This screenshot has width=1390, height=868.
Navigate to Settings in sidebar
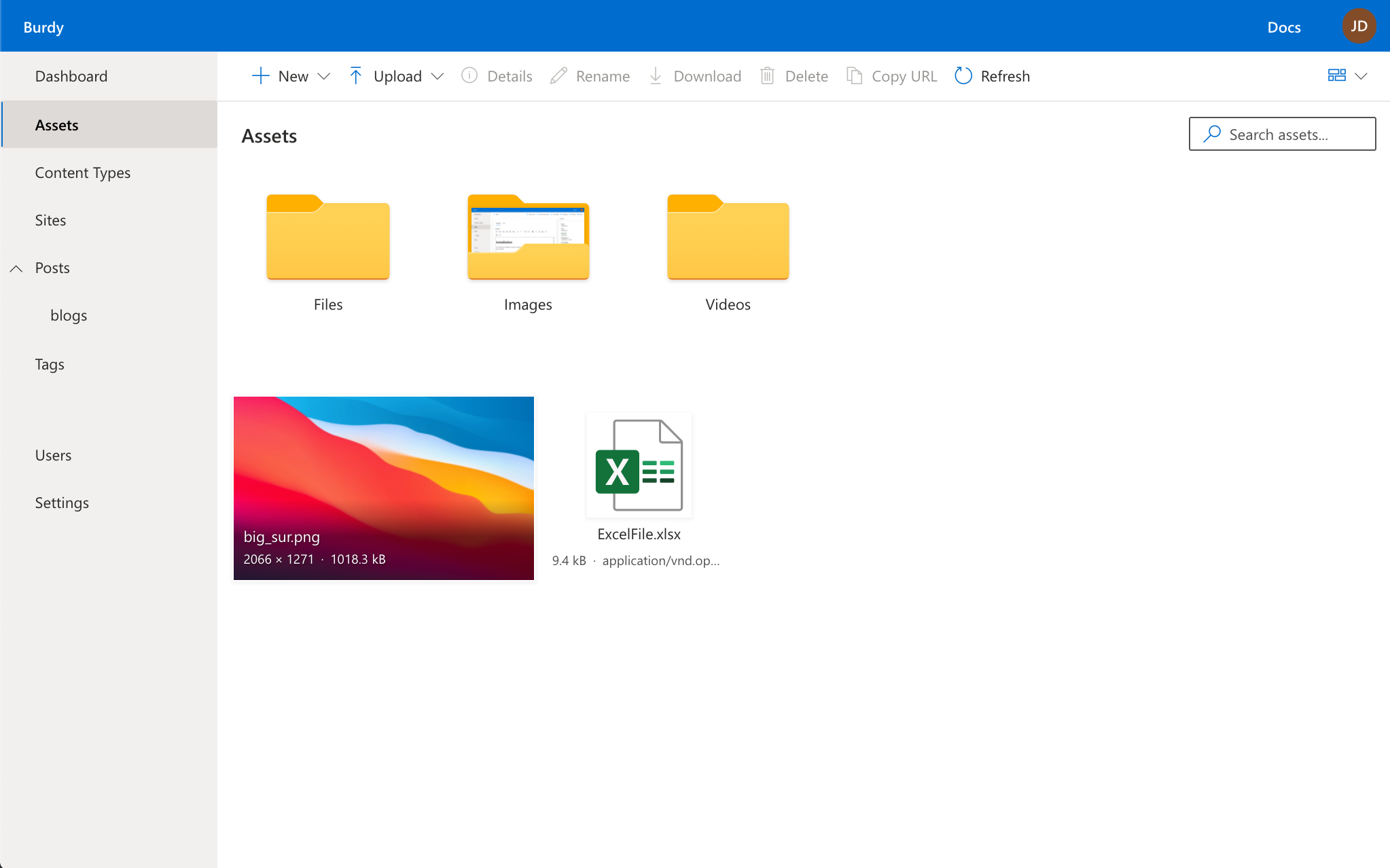click(62, 503)
